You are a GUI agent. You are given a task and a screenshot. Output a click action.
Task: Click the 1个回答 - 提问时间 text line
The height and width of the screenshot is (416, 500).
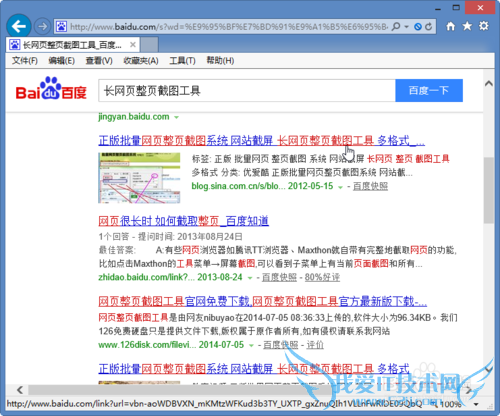[x=170, y=236]
